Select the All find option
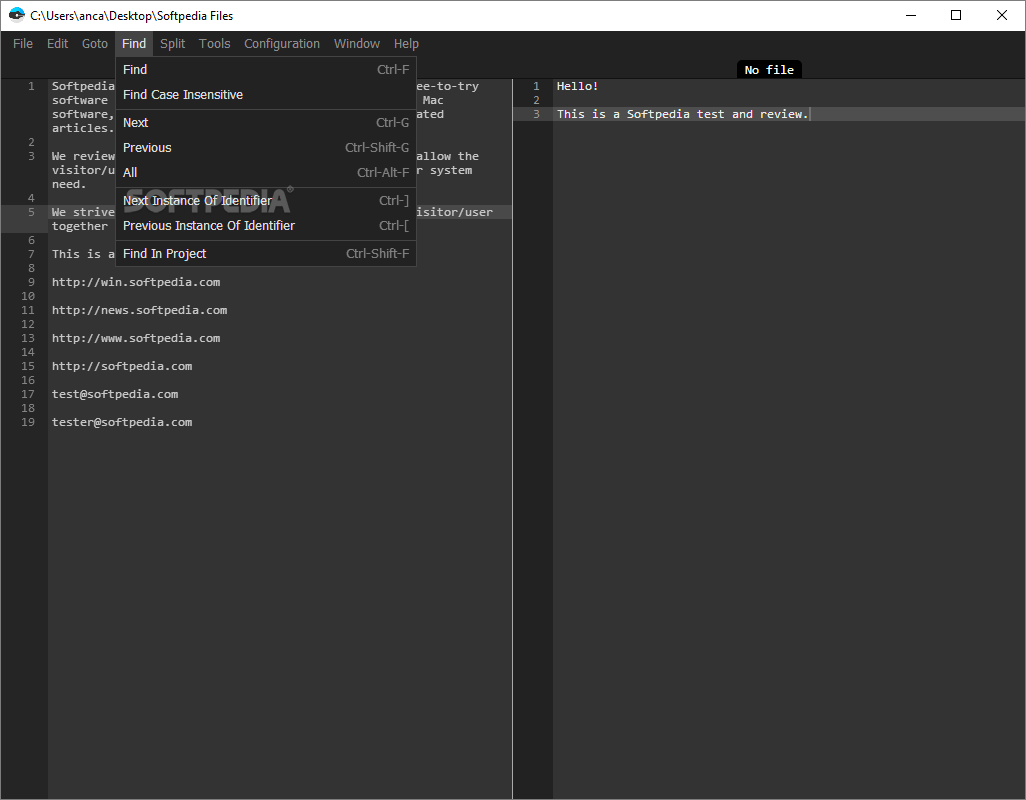The width and height of the screenshot is (1026, 800). point(266,173)
